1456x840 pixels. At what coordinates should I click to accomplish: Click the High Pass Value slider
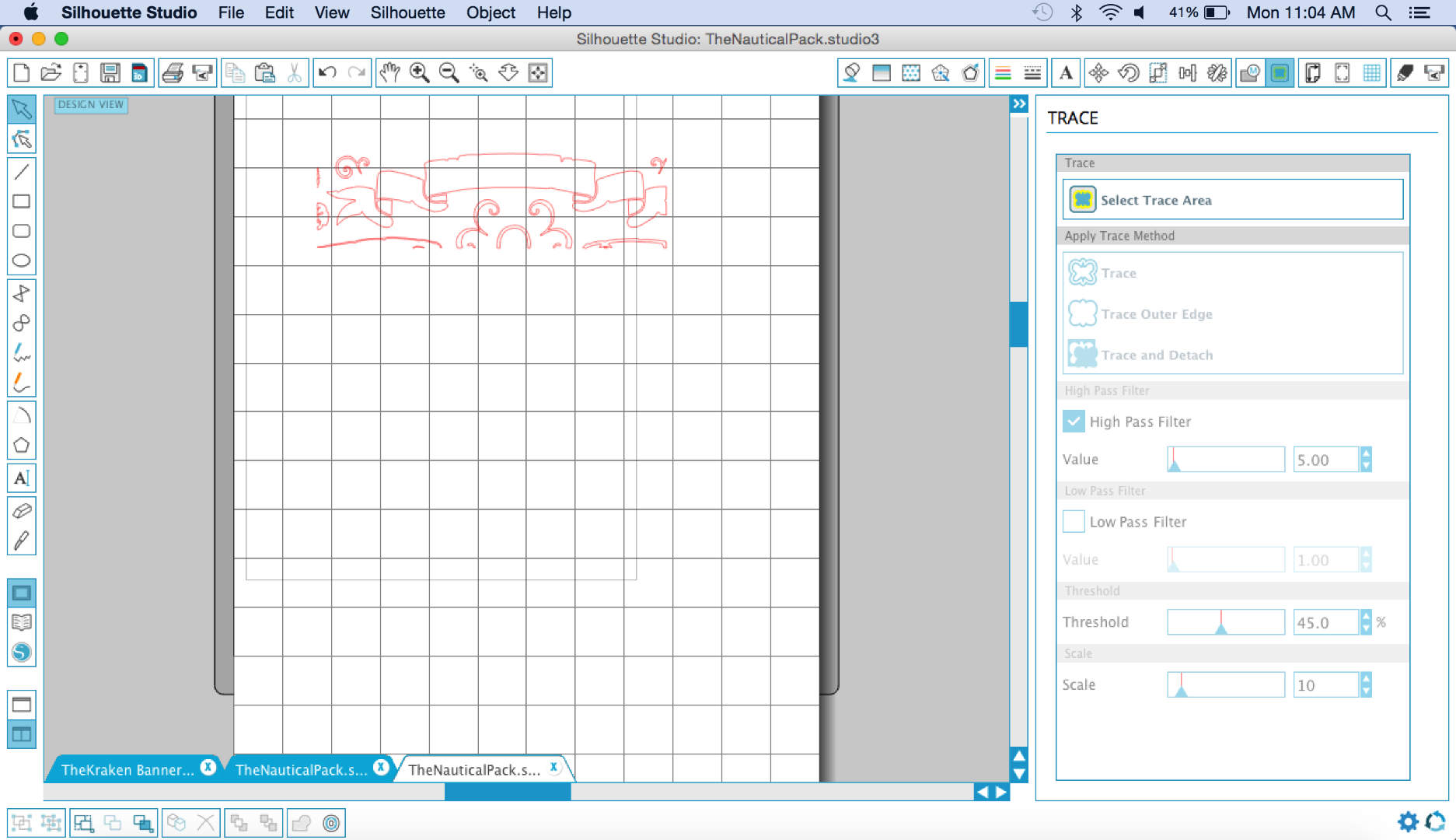click(x=1226, y=460)
